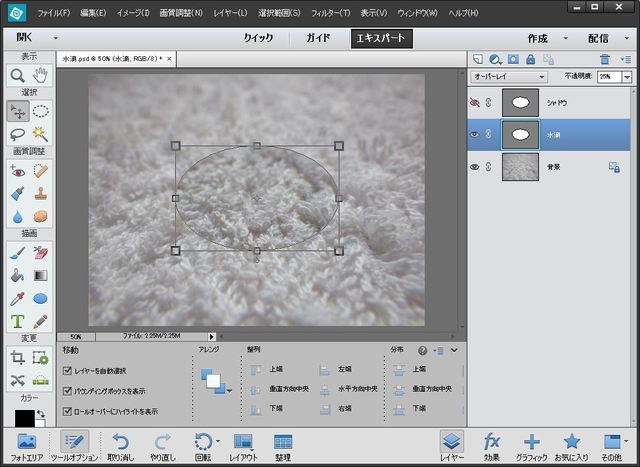Open the フォトエリア photo bin button
Screen dimensions: 640x467
tap(26, 445)
